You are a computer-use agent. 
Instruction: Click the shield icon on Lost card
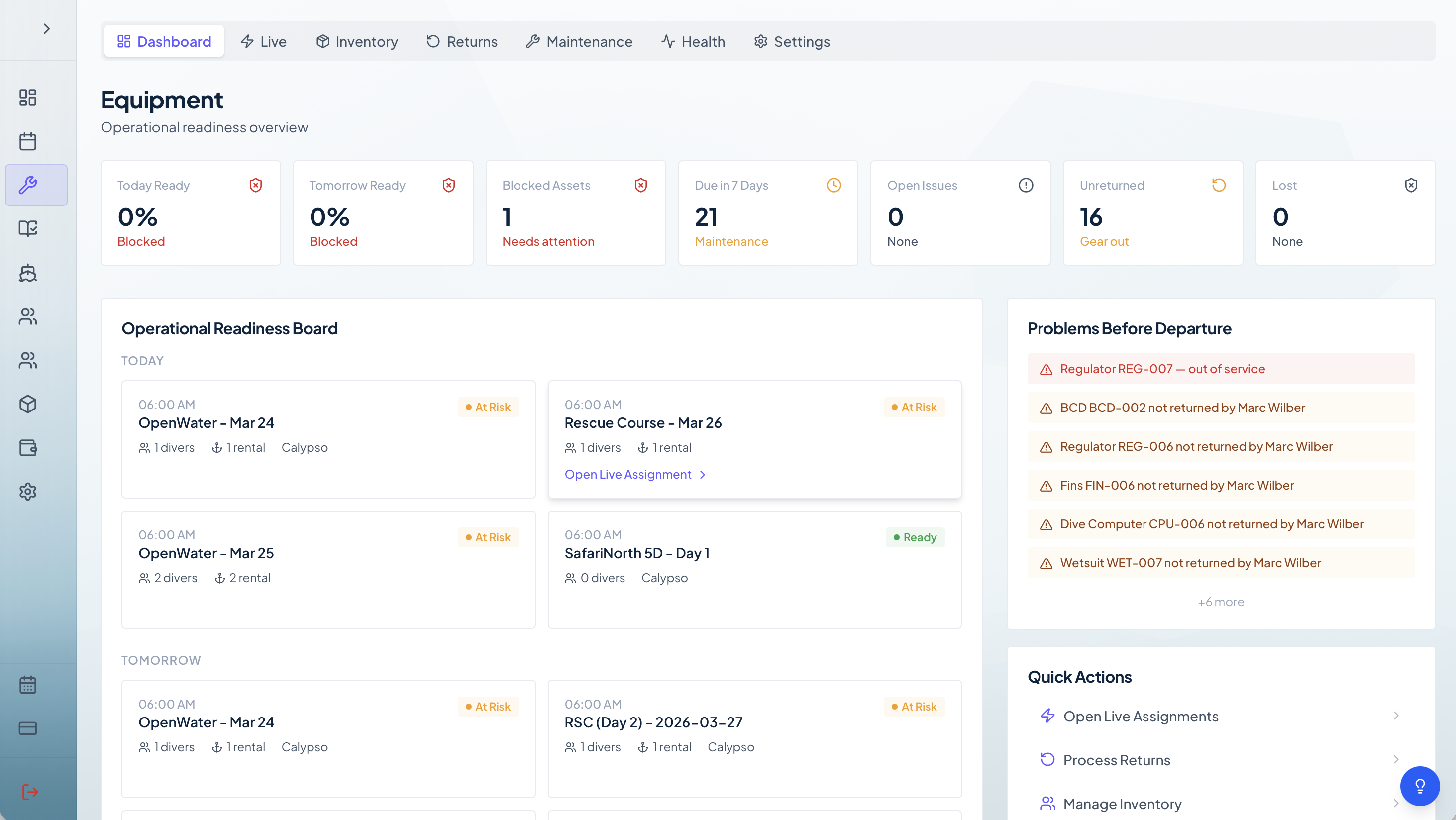click(x=1411, y=185)
